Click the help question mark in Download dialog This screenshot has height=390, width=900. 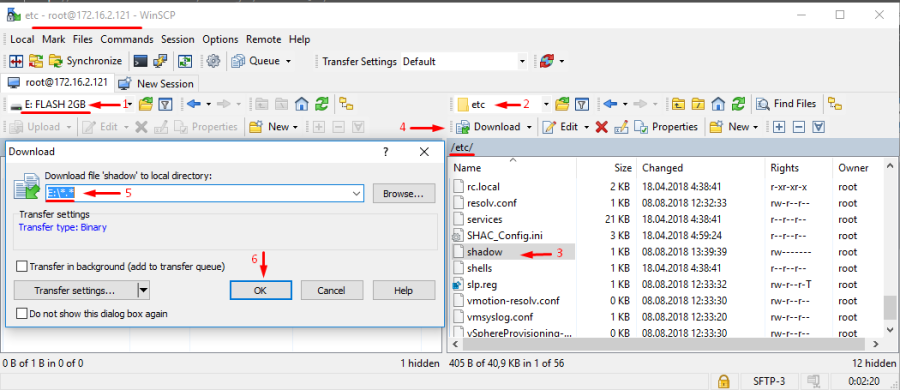coord(386,152)
